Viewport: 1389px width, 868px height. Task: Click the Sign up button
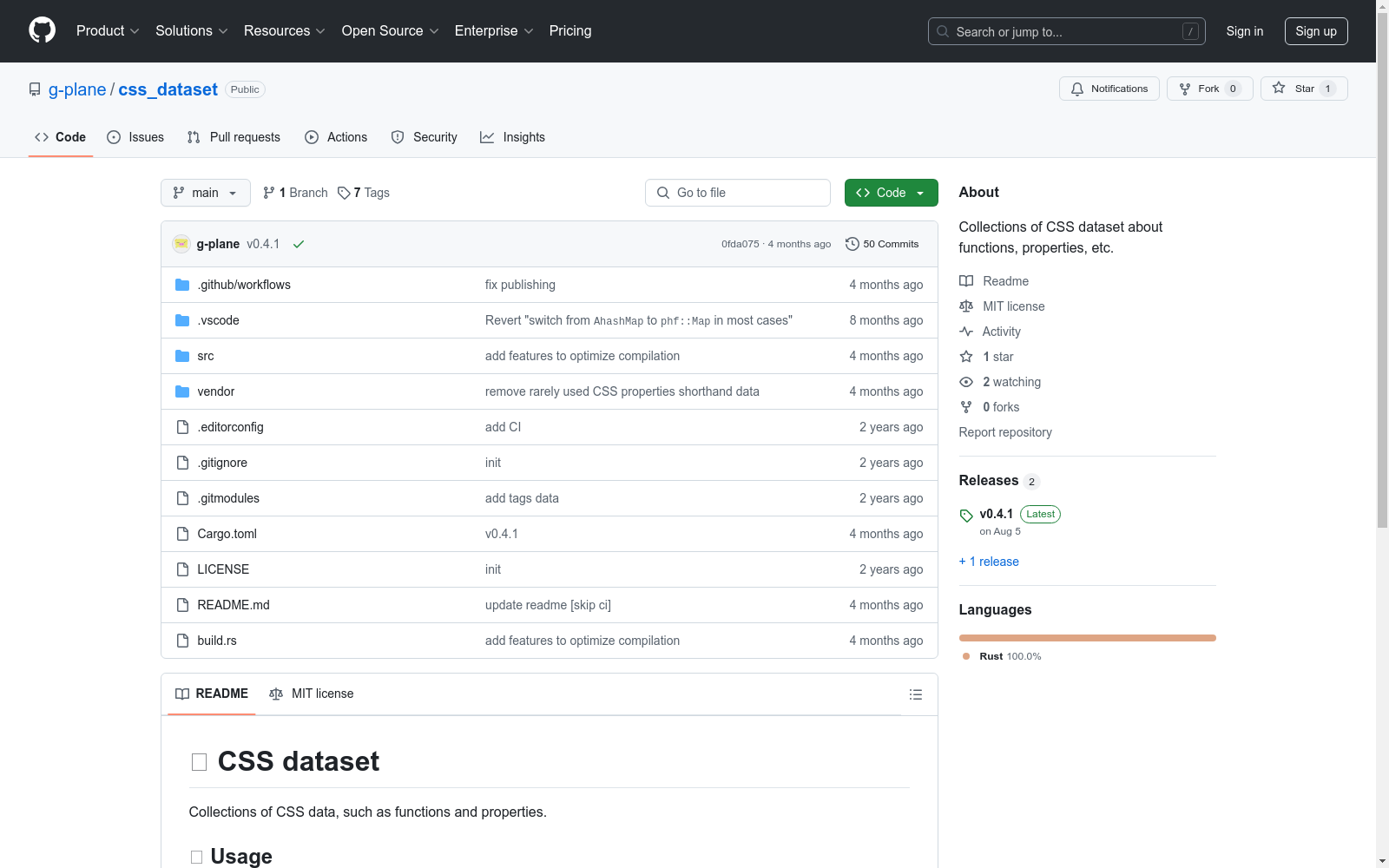(x=1316, y=31)
